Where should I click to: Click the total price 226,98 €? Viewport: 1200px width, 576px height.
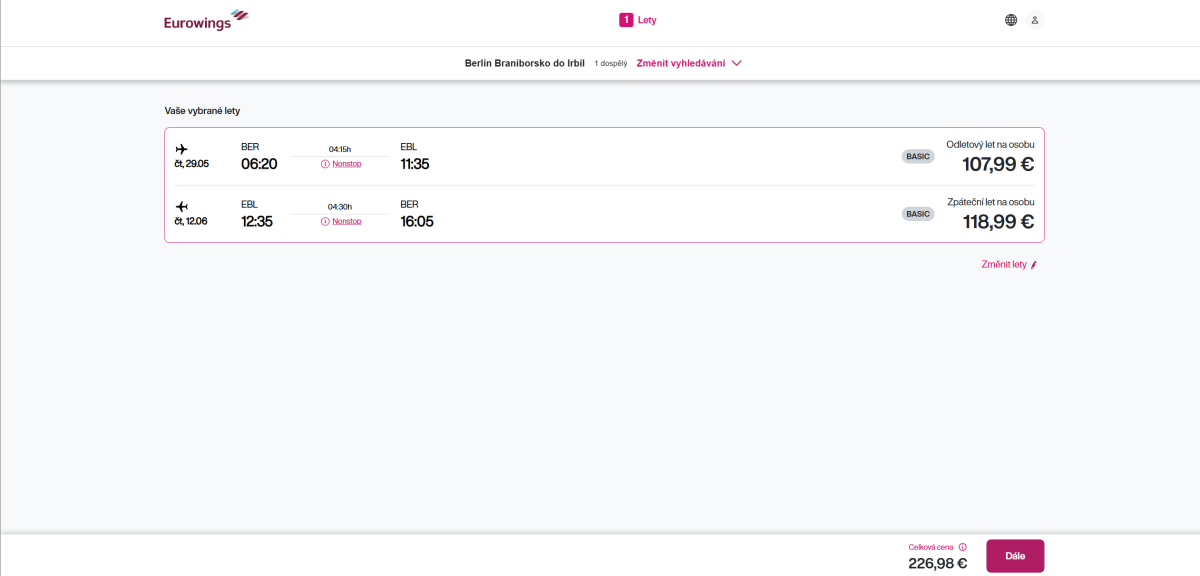point(937,563)
